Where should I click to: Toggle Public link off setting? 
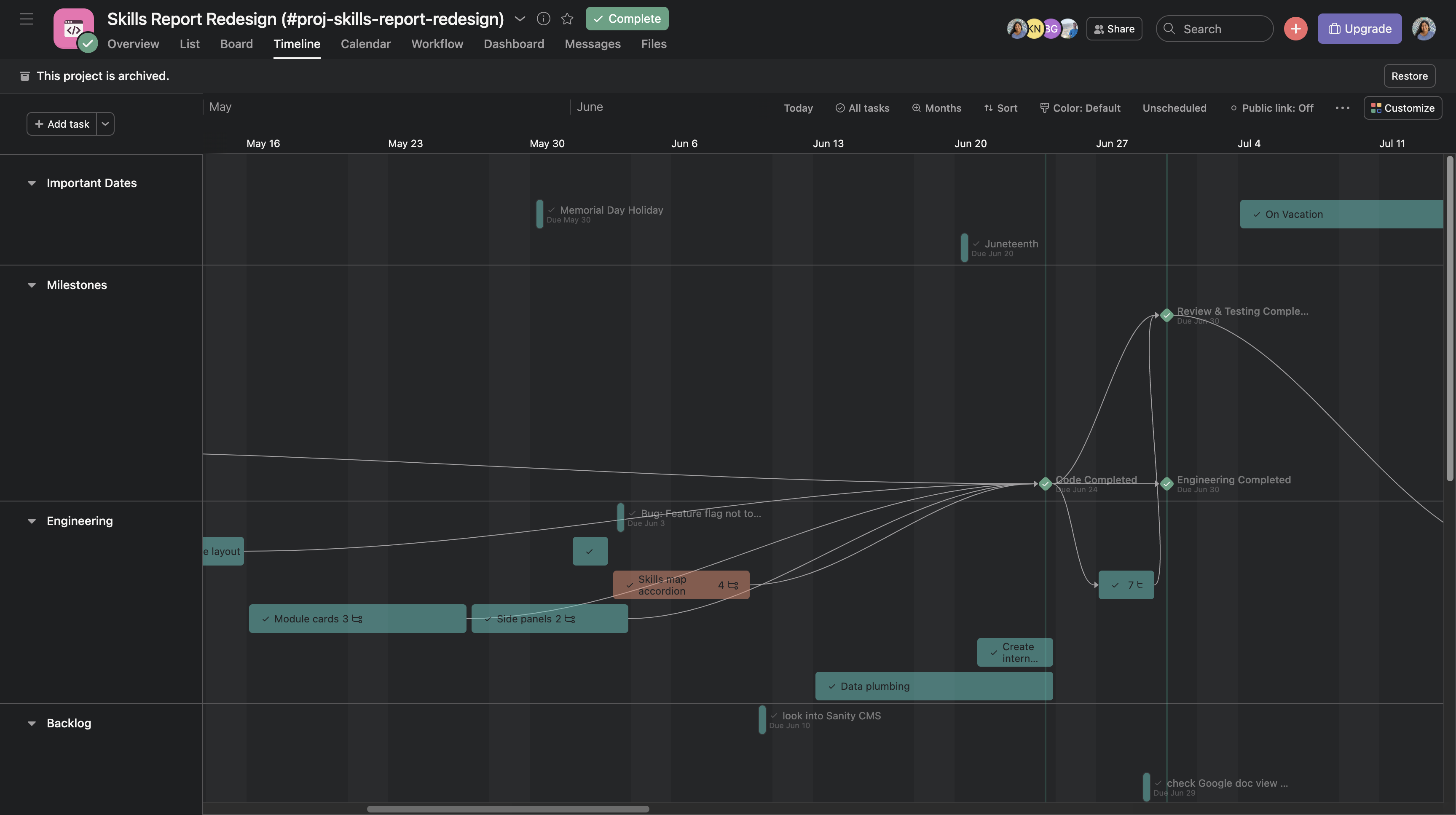pos(1272,108)
